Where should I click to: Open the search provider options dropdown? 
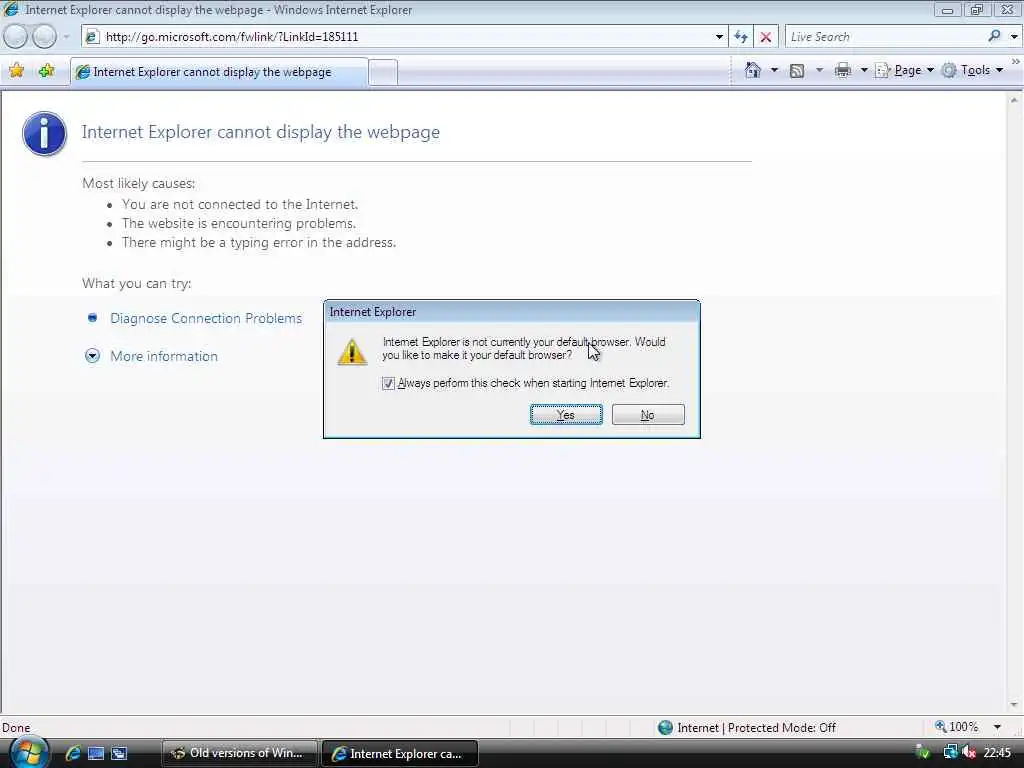pos(1014,37)
